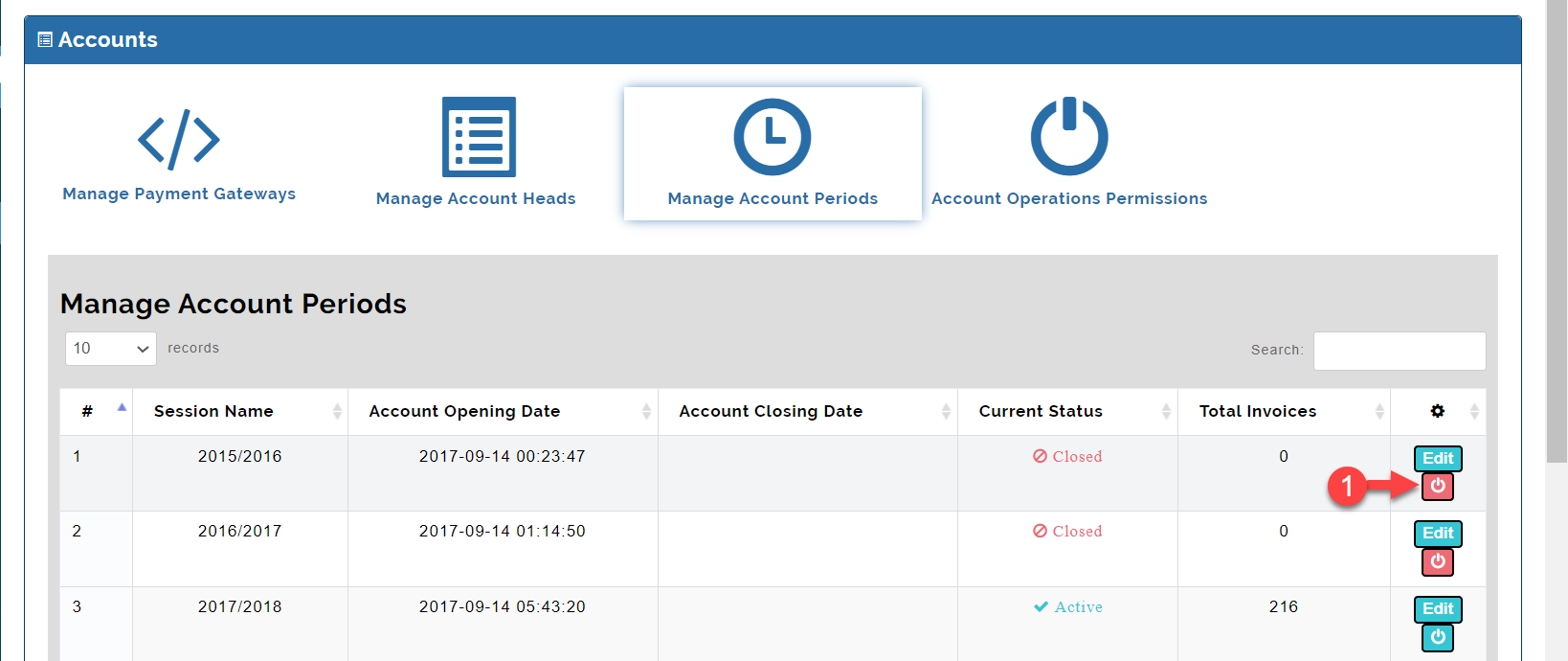Click Manage Payment Gateways link text
Viewport: 1568px width, 661px height.
click(x=179, y=194)
